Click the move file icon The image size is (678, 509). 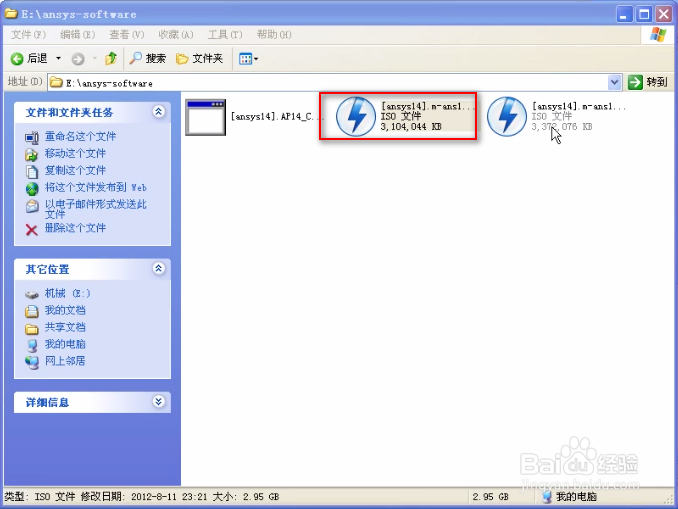(32, 154)
